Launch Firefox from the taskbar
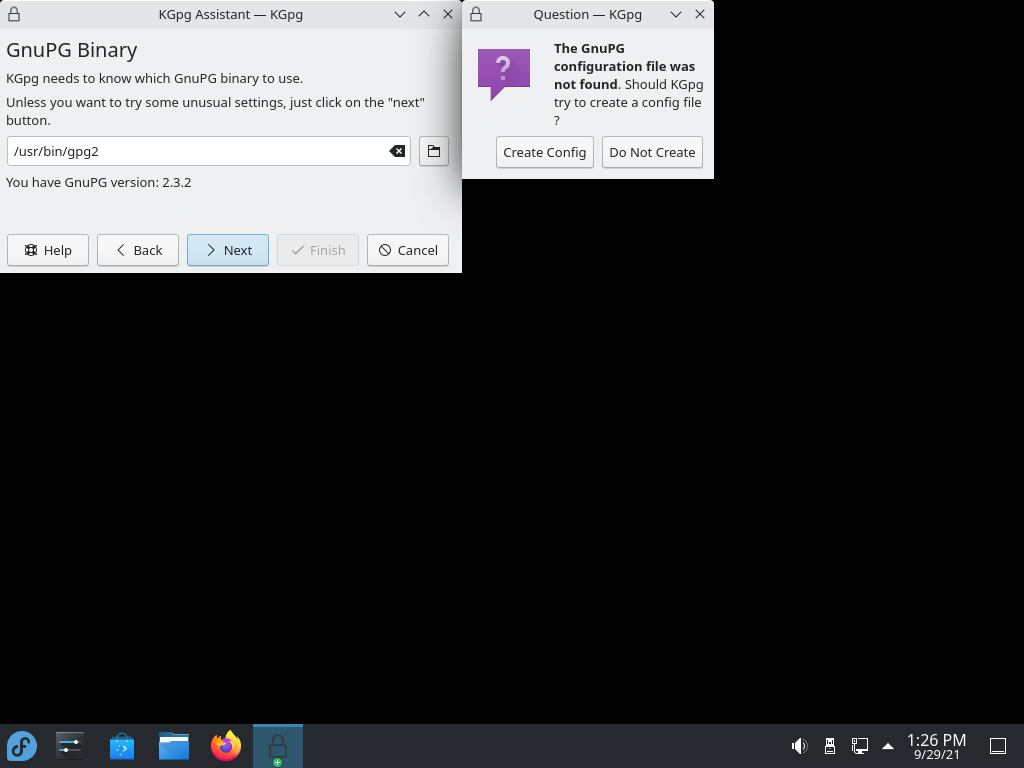Screen dimensions: 1024x768 226,746
